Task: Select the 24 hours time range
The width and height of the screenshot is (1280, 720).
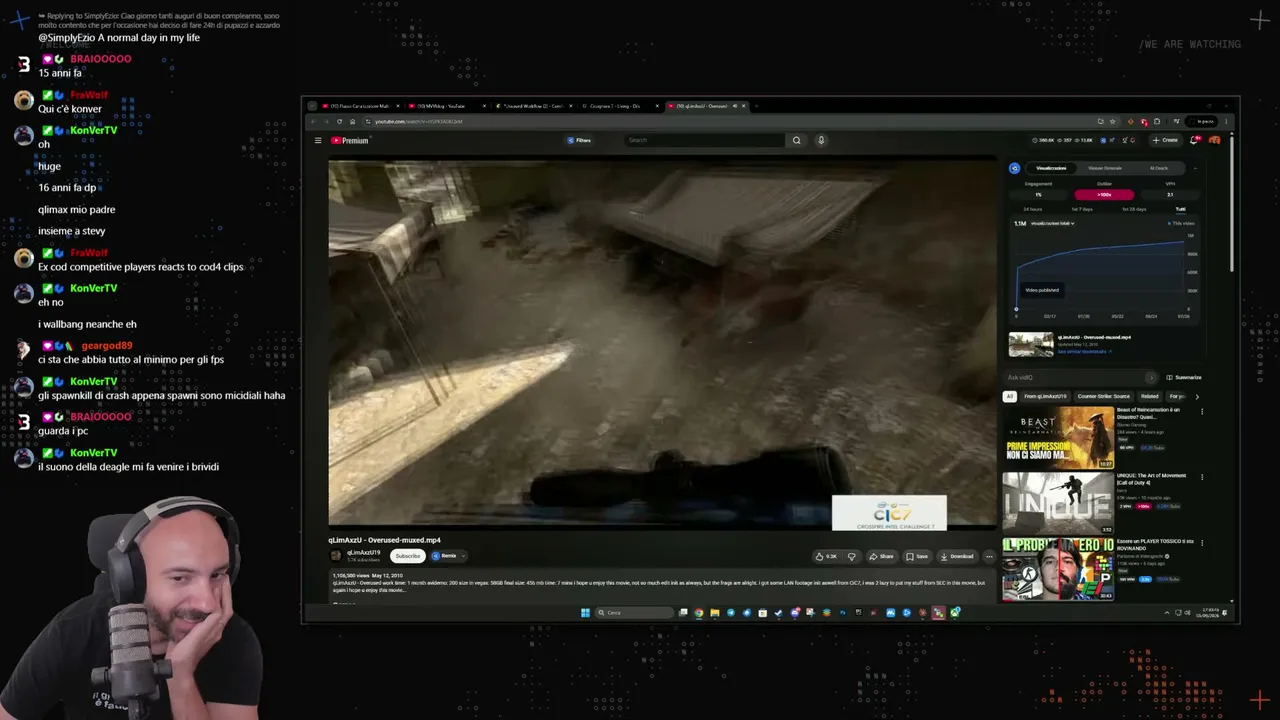Action: (1033, 209)
